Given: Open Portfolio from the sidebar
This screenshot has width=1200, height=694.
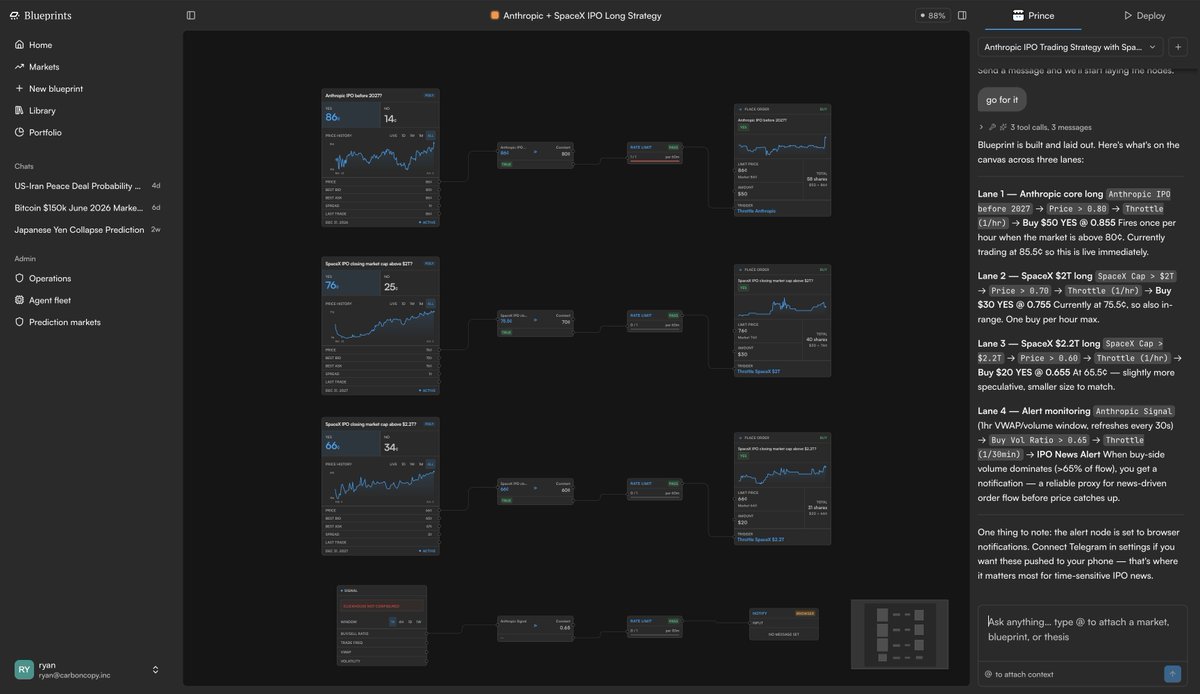Looking at the screenshot, I should point(45,132).
